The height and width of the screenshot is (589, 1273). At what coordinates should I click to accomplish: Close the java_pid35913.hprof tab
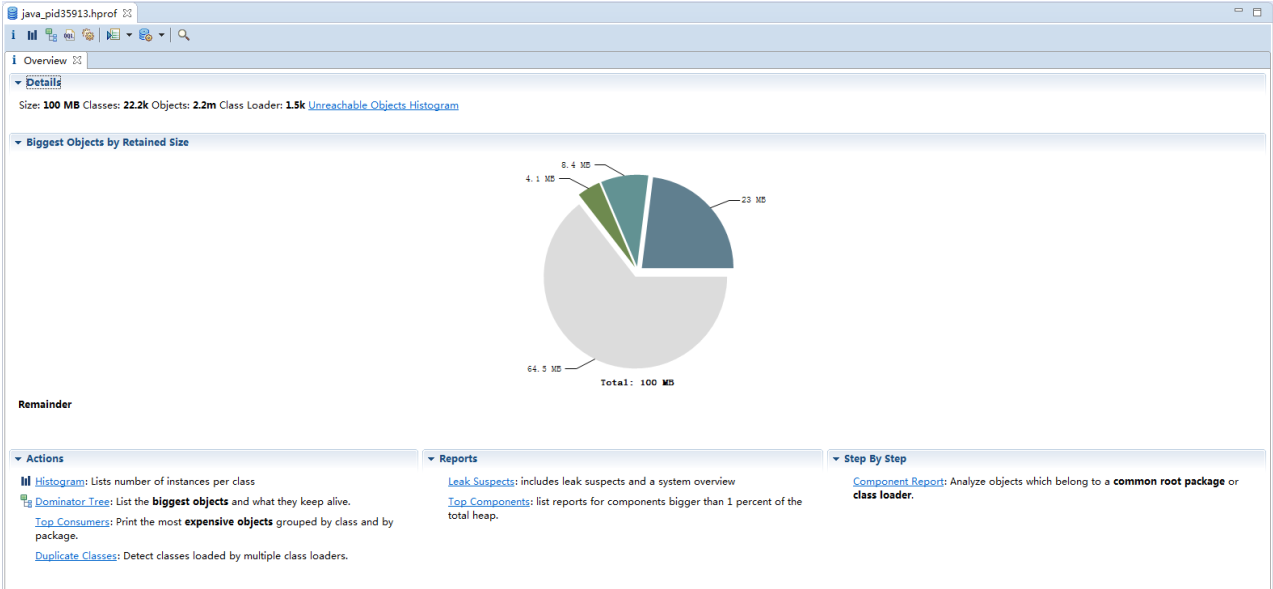click(x=128, y=12)
